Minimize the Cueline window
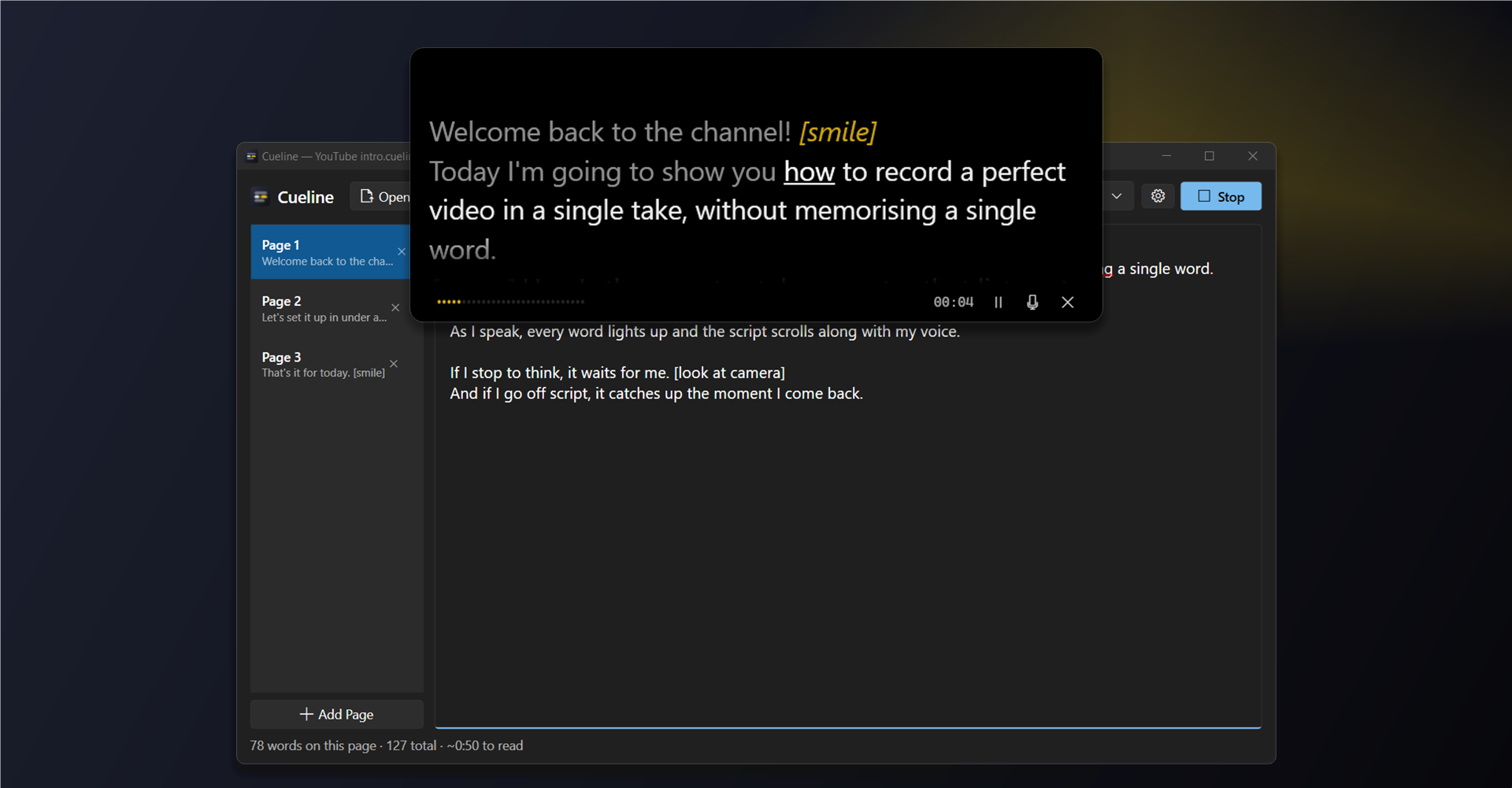The width and height of the screenshot is (1512, 788). (1166, 156)
